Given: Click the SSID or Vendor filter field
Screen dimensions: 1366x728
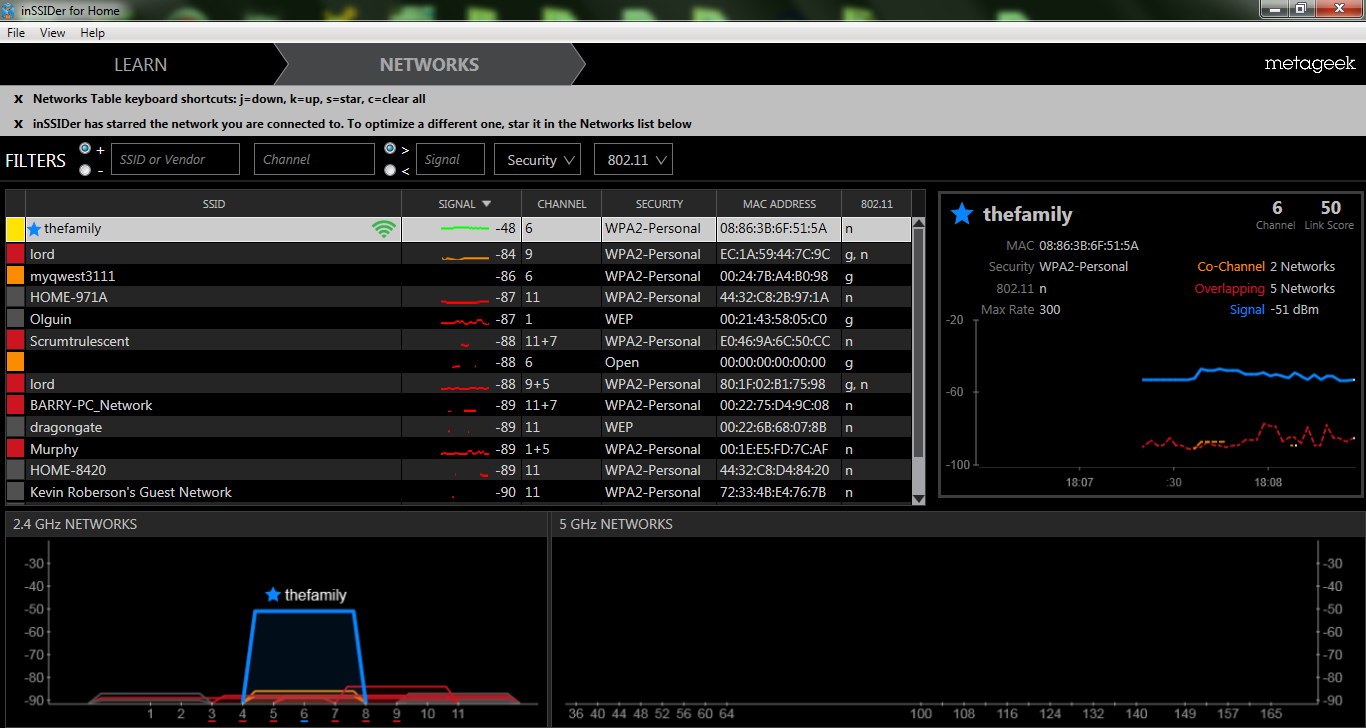Looking at the screenshot, I should [x=175, y=159].
